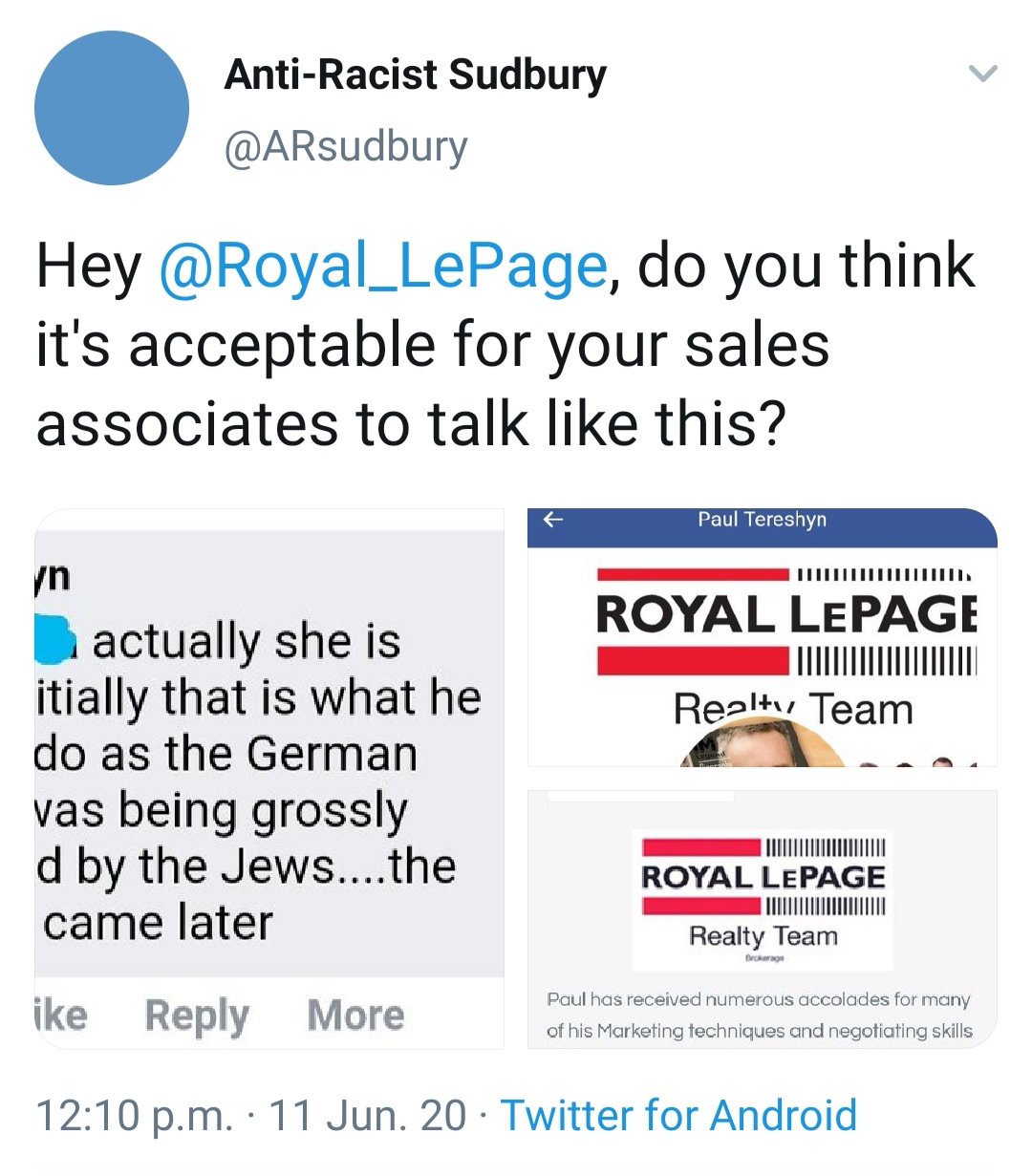
Task: Click the @ARsudbury handle
Action: pos(345,146)
